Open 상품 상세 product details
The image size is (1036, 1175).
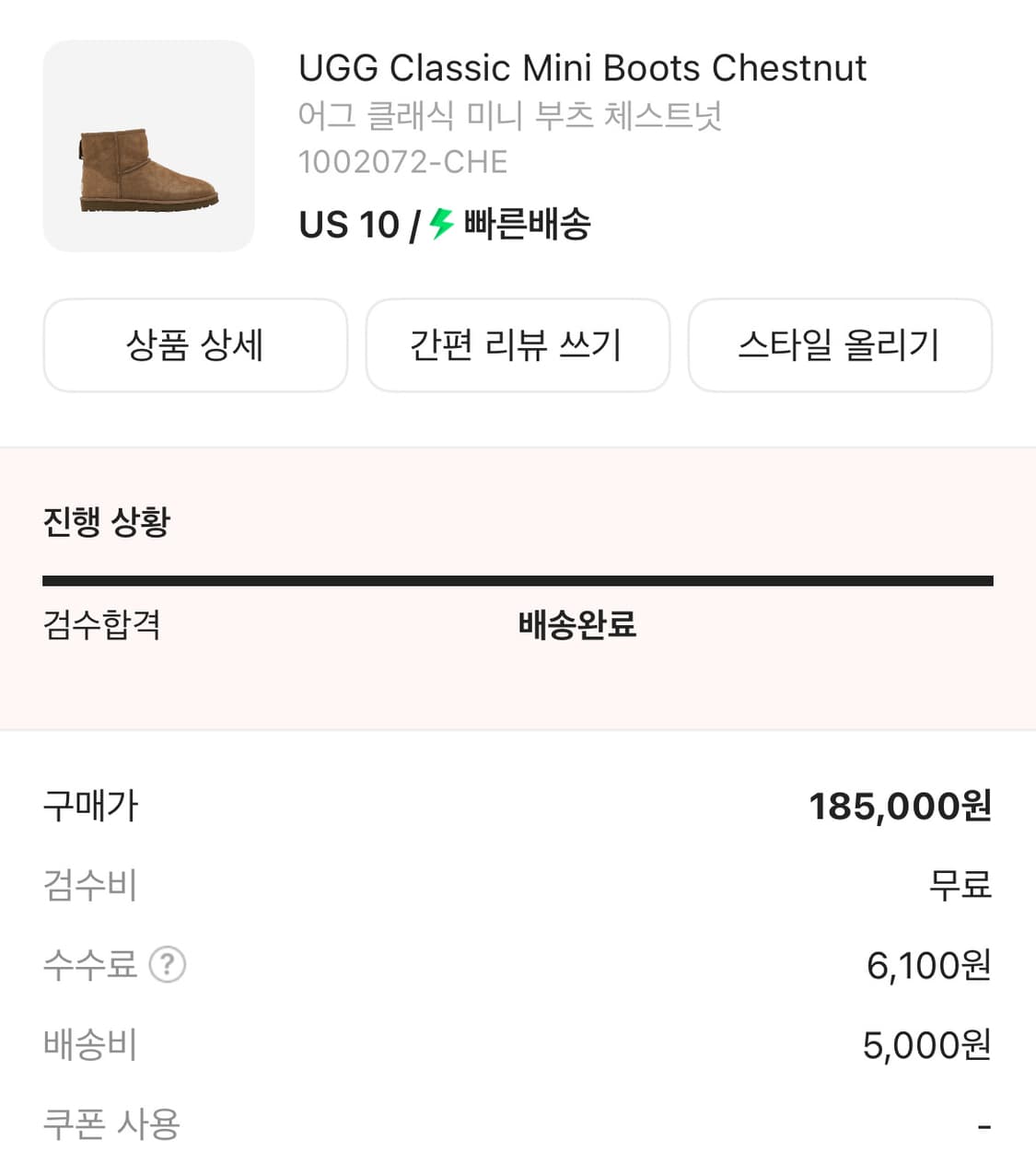click(195, 345)
